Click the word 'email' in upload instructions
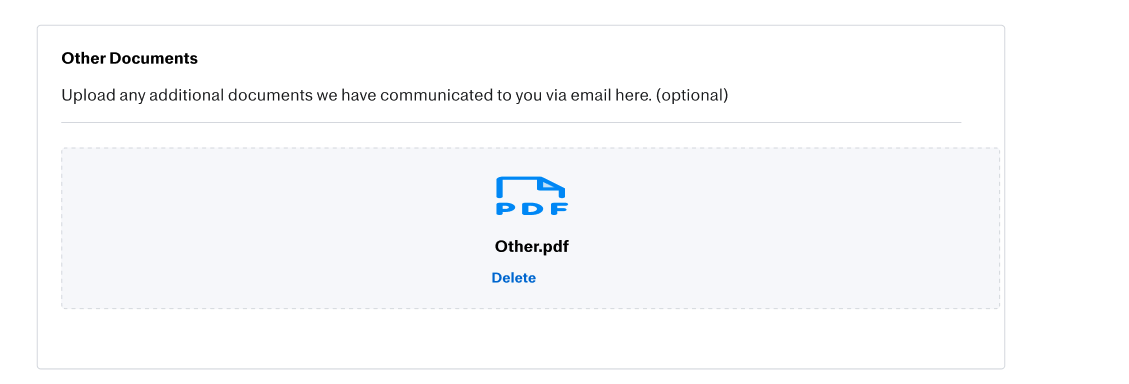The image size is (1129, 384). [x=591, y=95]
